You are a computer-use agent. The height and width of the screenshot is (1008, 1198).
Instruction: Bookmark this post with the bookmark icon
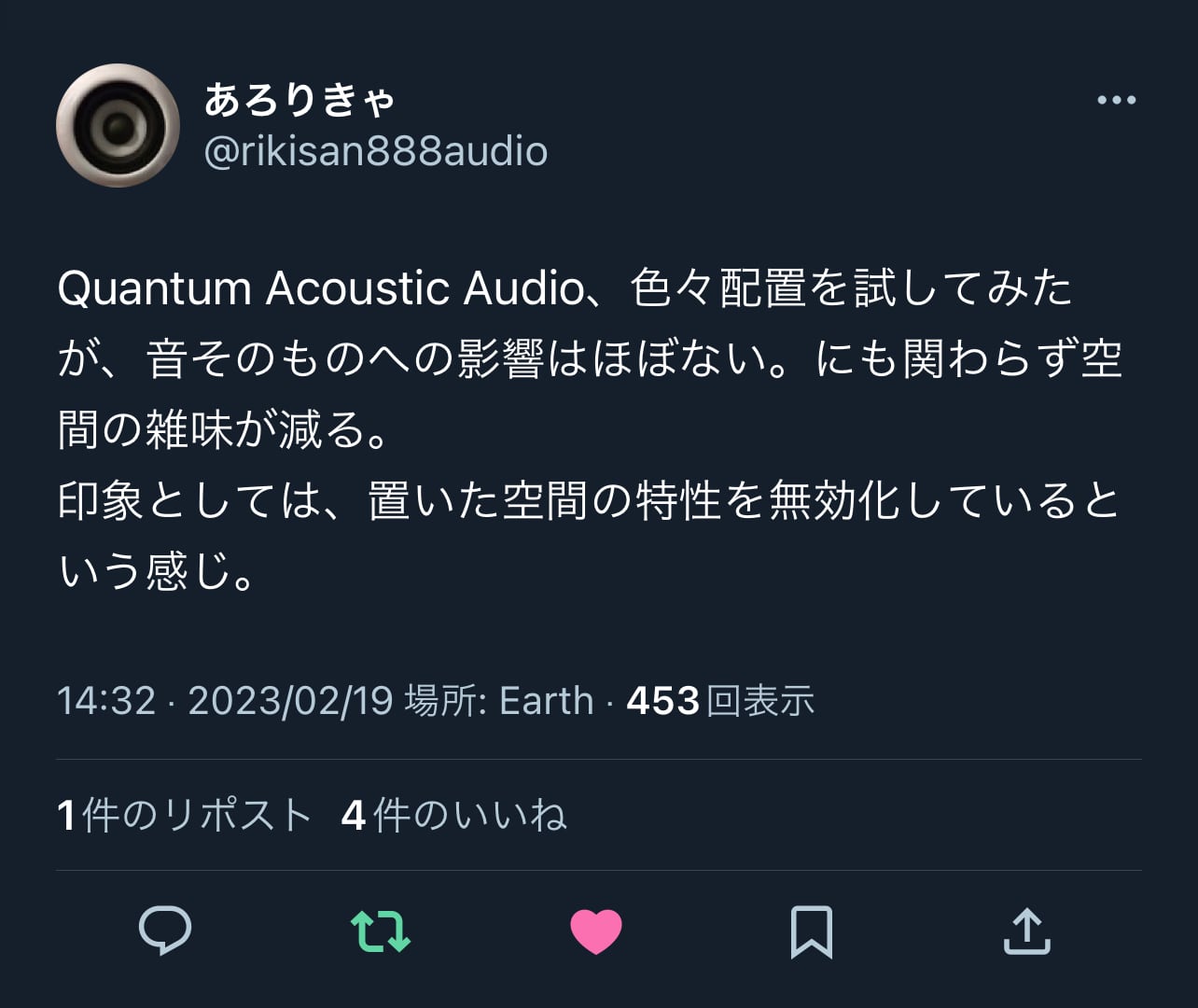pyautogui.click(x=812, y=931)
